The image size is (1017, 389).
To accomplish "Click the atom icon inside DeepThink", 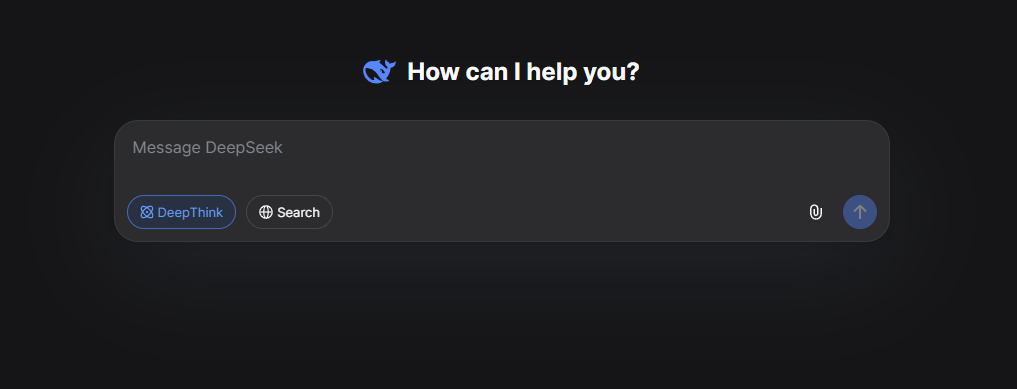I will (147, 212).
